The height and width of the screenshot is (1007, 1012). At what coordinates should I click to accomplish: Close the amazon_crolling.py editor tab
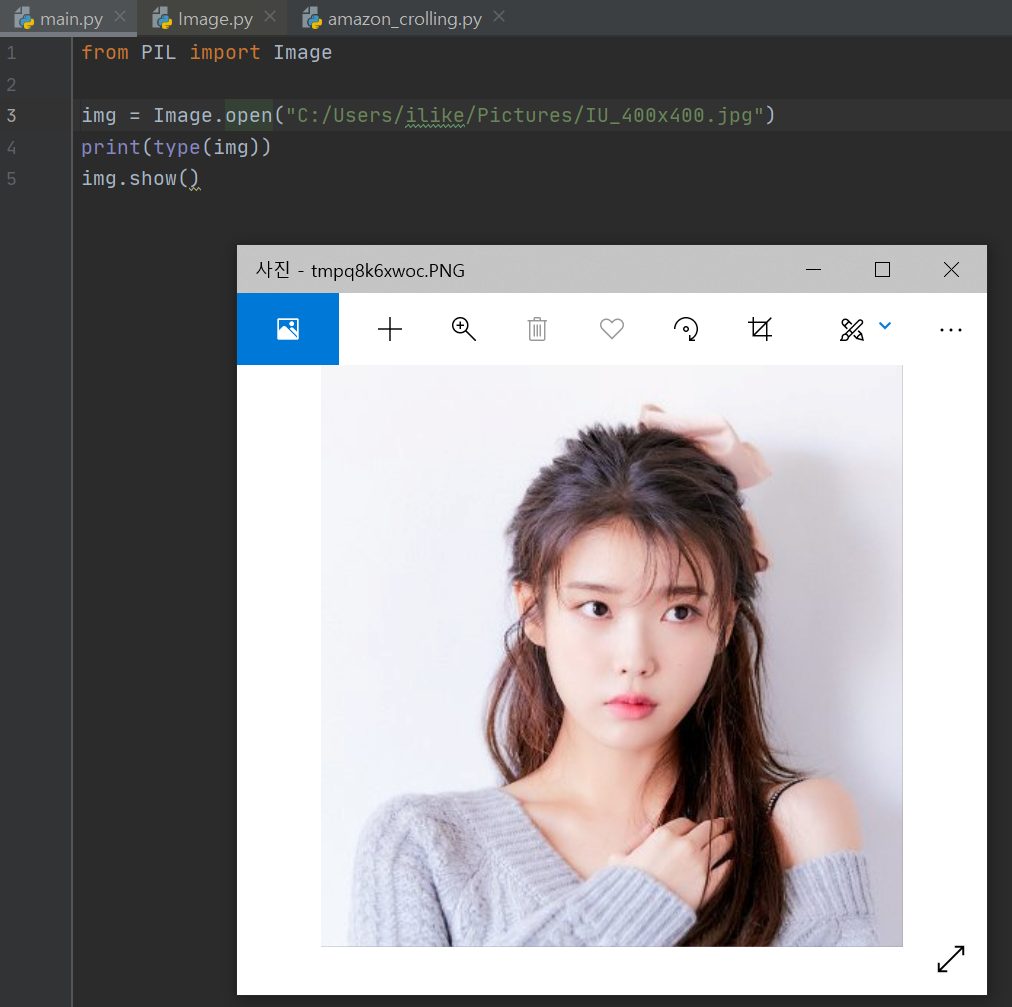(499, 18)
